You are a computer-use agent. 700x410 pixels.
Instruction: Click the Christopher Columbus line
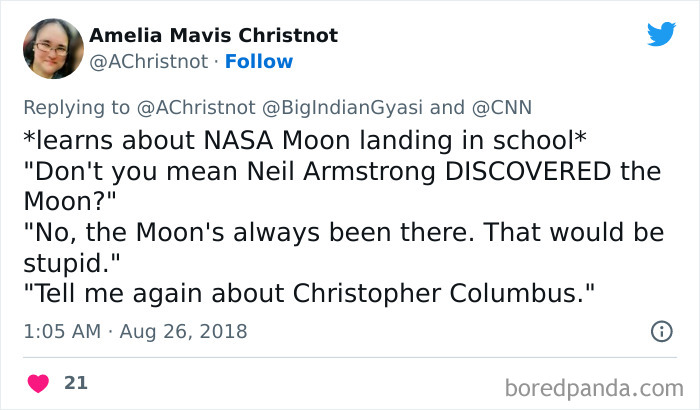coord(306,294)
